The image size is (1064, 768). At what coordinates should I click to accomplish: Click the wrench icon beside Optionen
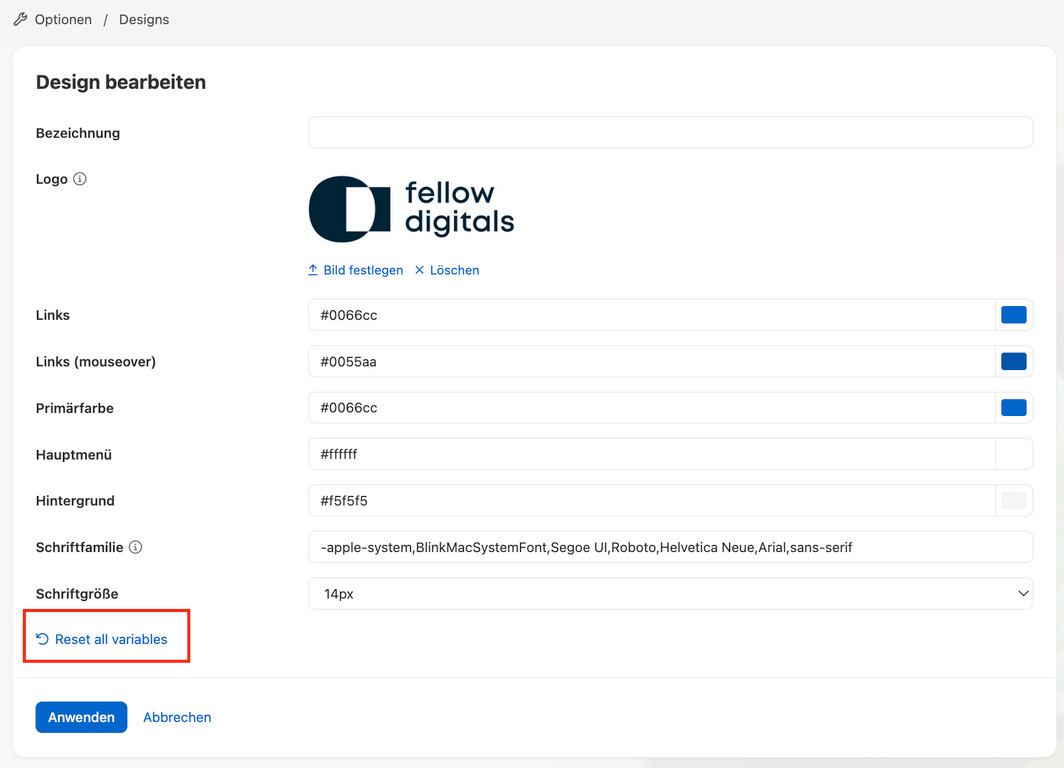tap(20, 19)
